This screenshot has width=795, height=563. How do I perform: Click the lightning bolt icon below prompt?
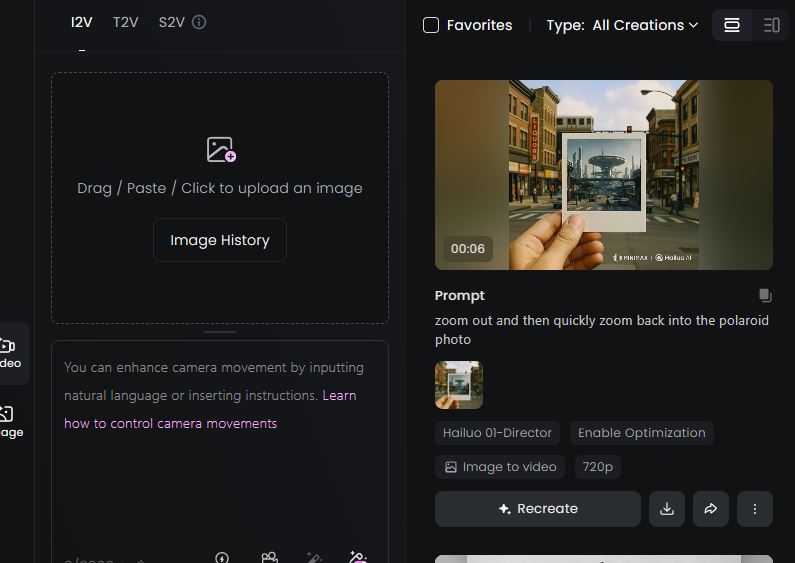[x=222, y=557]
